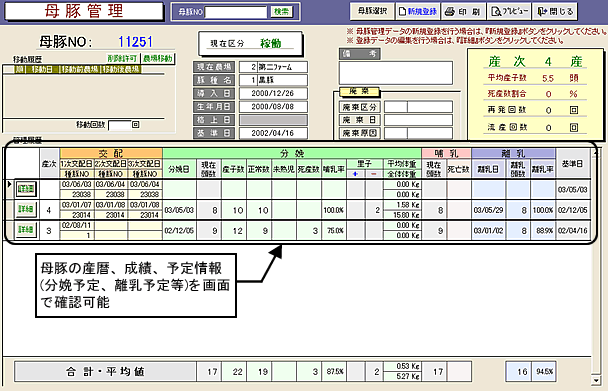Click the 分娩日 cell 02/12/05
Screen dimensions: 608x391
pos(179,230)
